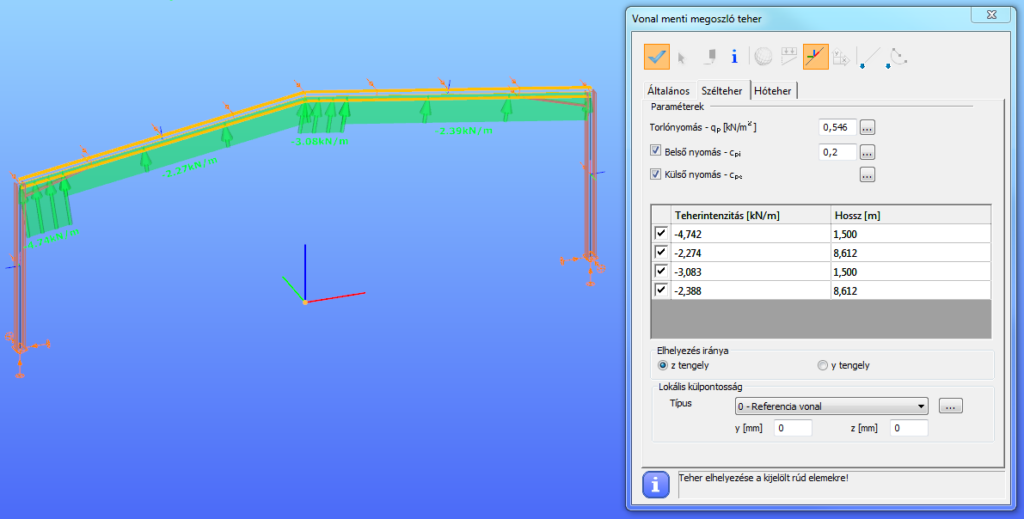Click the blue info icon in toolbar
Viewport: 1024px width, 519px height.
click(734, 57)
